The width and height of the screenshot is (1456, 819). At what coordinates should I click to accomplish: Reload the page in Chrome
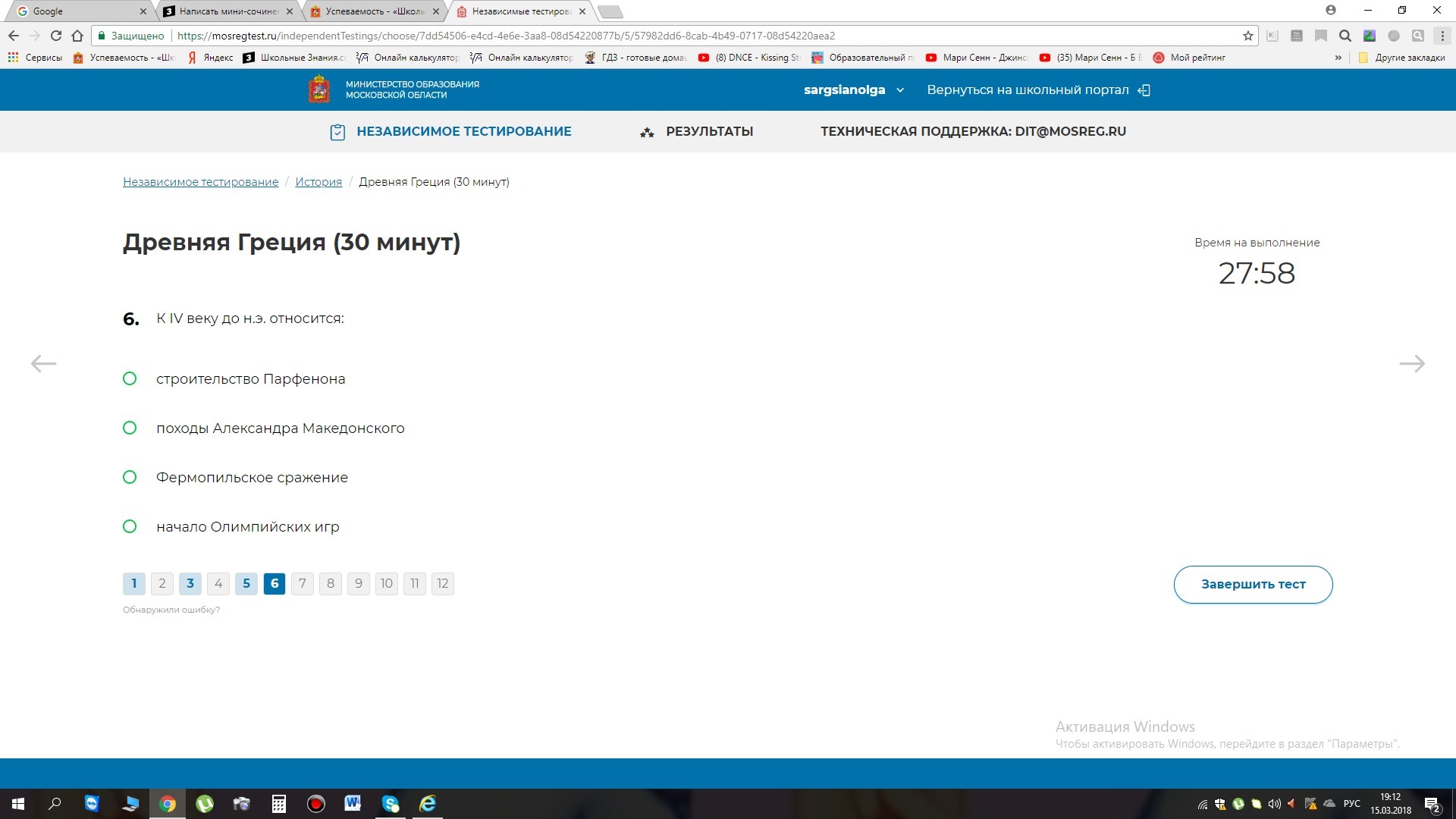pyautogui.click(x=55, y=36)
